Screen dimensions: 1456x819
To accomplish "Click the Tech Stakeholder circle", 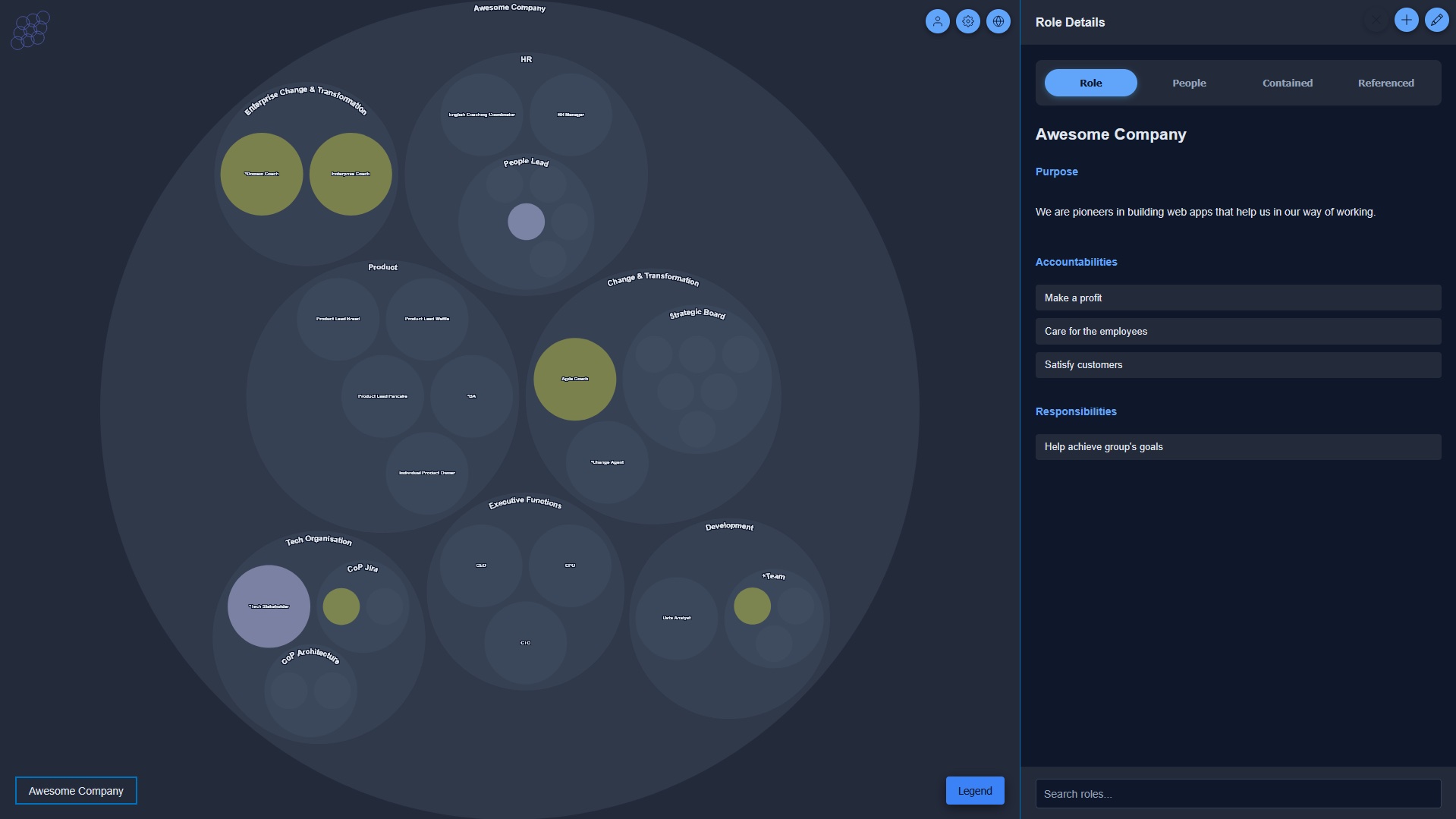I will (268, 606).
